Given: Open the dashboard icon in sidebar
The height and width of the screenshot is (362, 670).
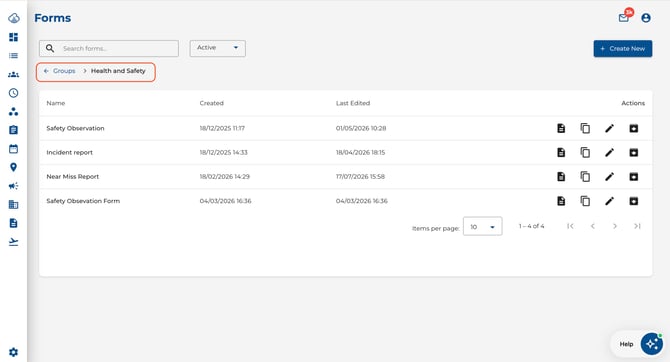Looking at the screenshot, I should [x=13, y=37].
